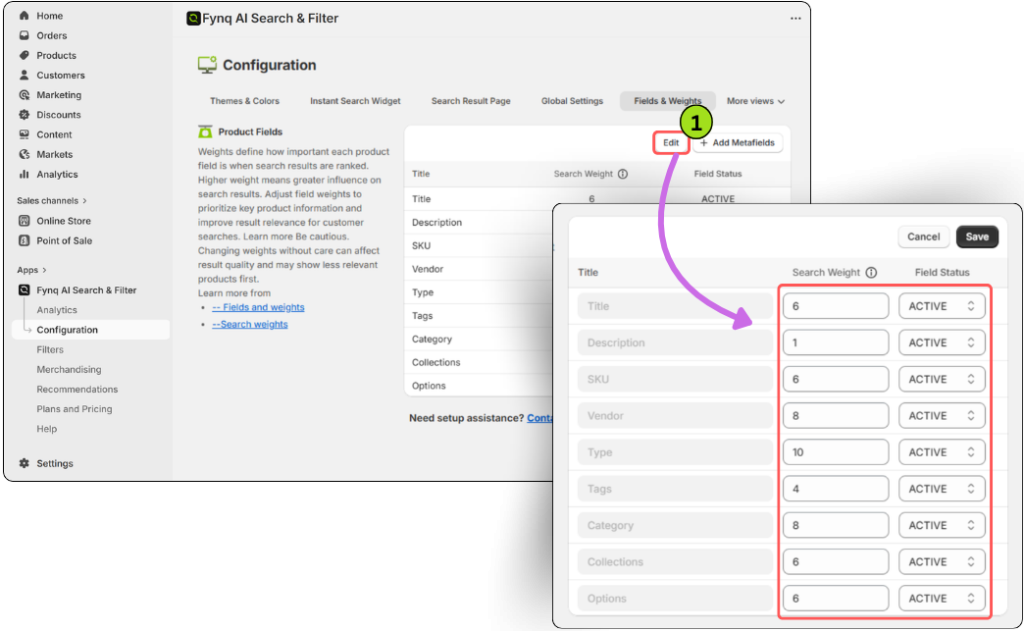Click Cancel in edit panel

(x=923, y=237)
